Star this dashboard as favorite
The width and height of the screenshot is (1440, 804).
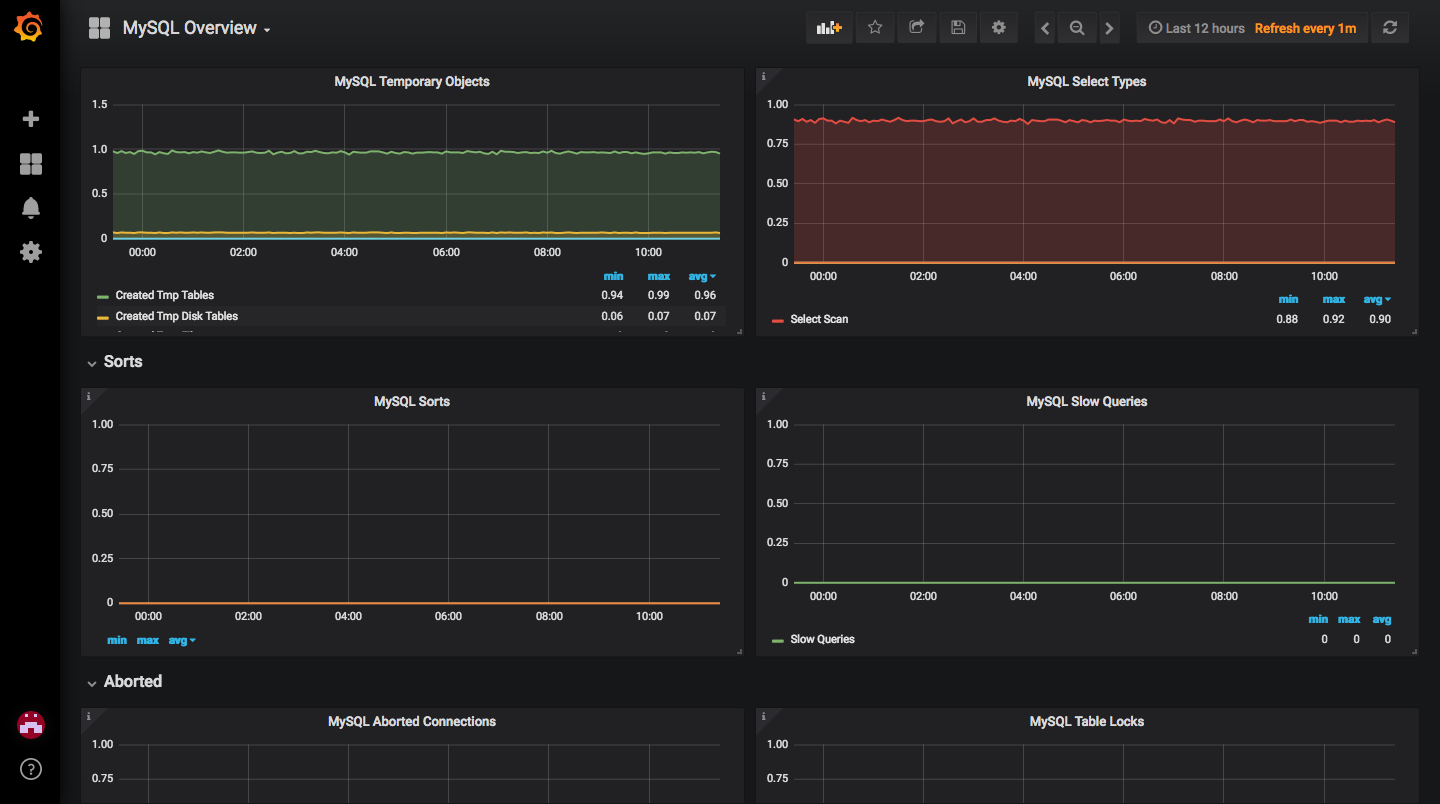(875, 28)
